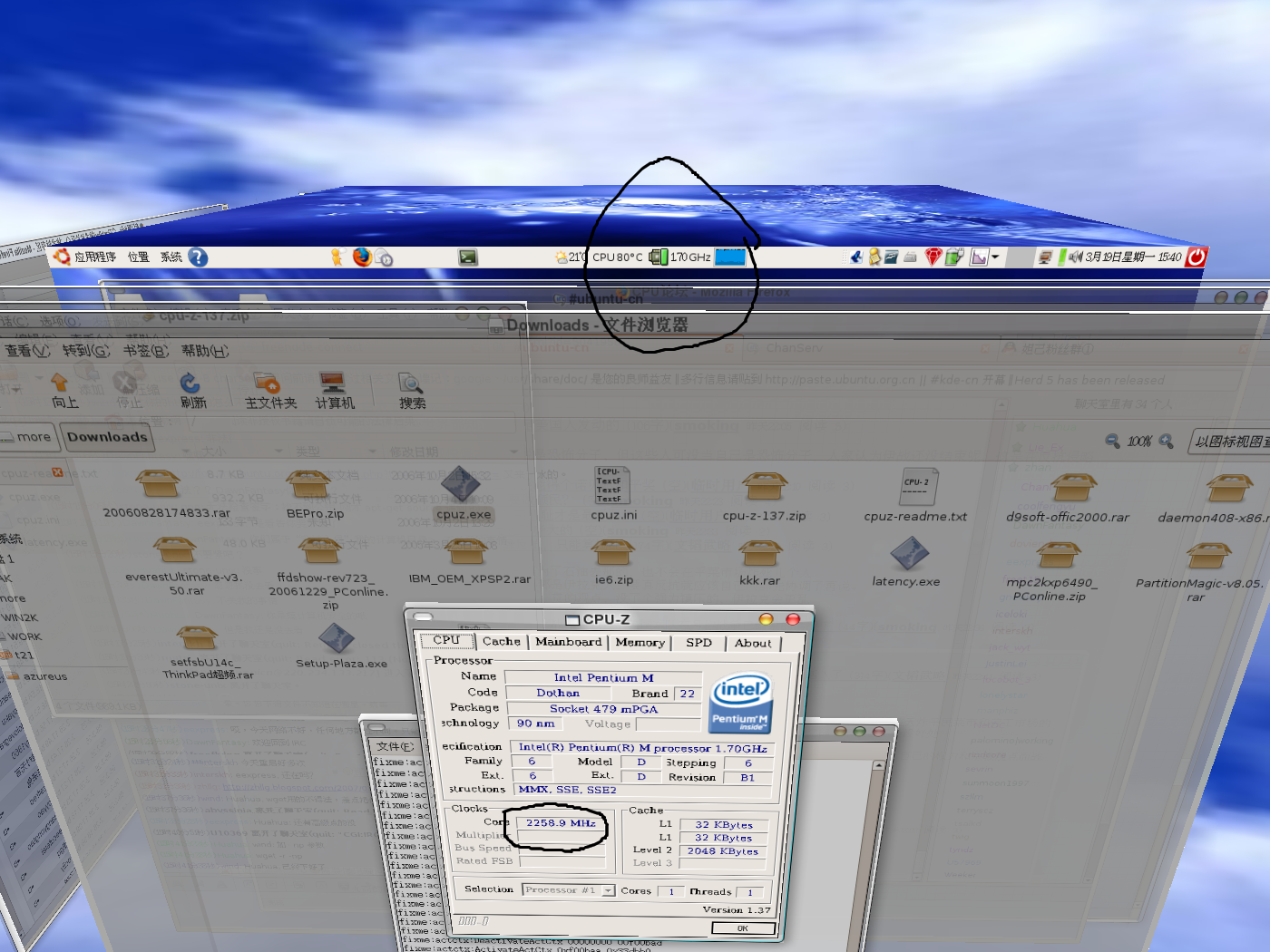Screen dimensions: 1270x952
Task: Select the latency.exe file icon
Action: (909, 554)
